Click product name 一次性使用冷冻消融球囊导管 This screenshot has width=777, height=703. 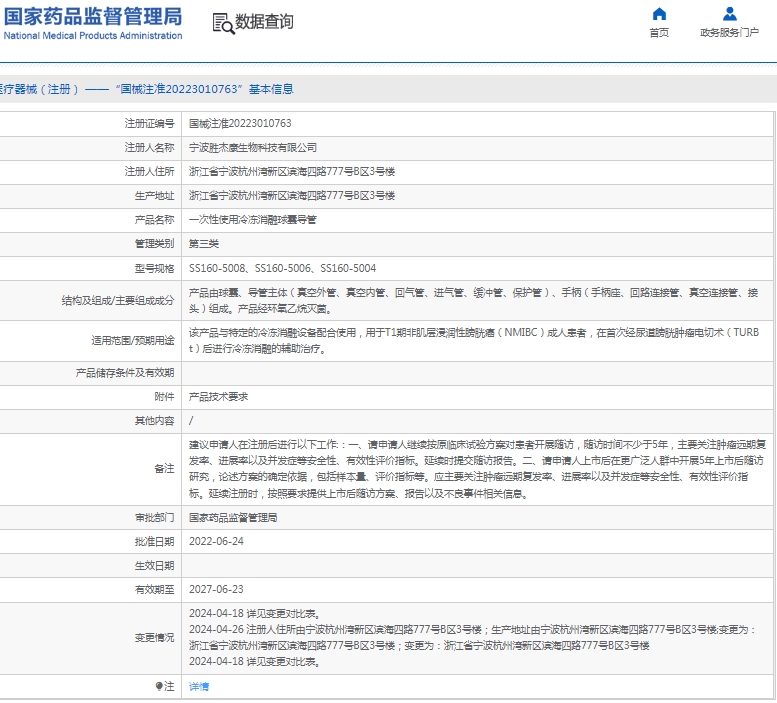pyautogui.click(x=253, y=220)
